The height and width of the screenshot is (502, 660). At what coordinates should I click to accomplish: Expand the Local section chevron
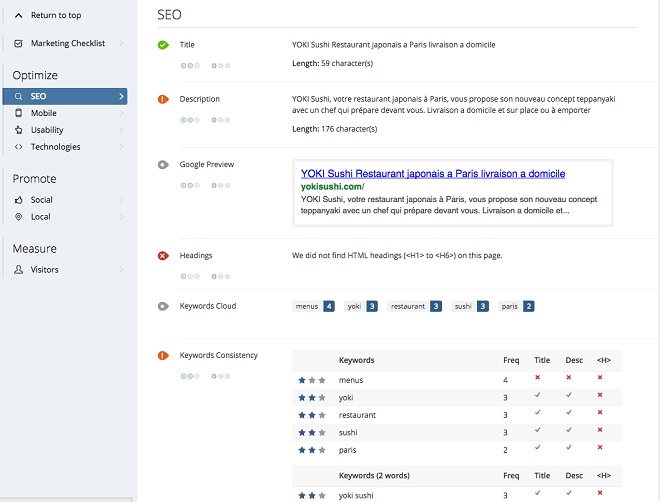(x=121, y=217)
